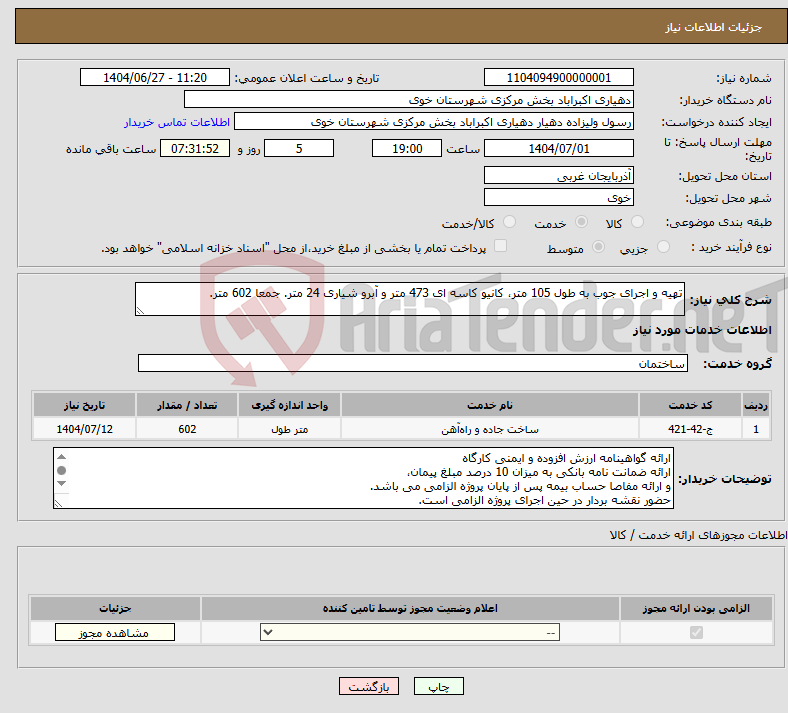
Task: Click the response deadline date 1404/07/01 field
Action: 558,148
